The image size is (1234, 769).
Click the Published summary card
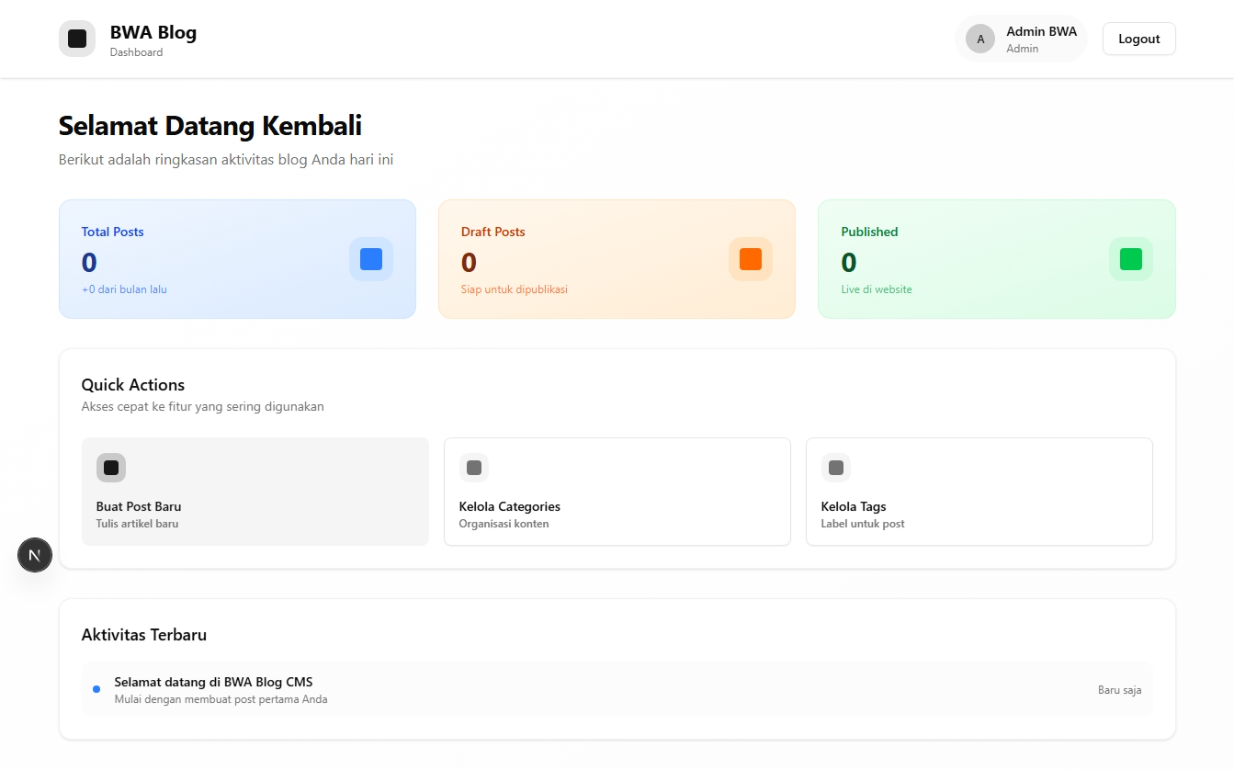tap(996, 259)
